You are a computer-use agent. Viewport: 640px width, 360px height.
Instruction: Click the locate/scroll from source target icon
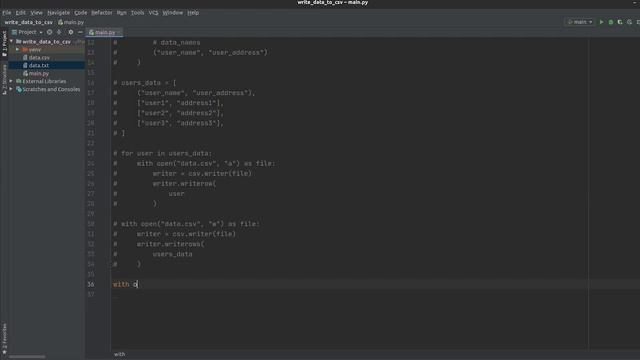click(49, 32)
